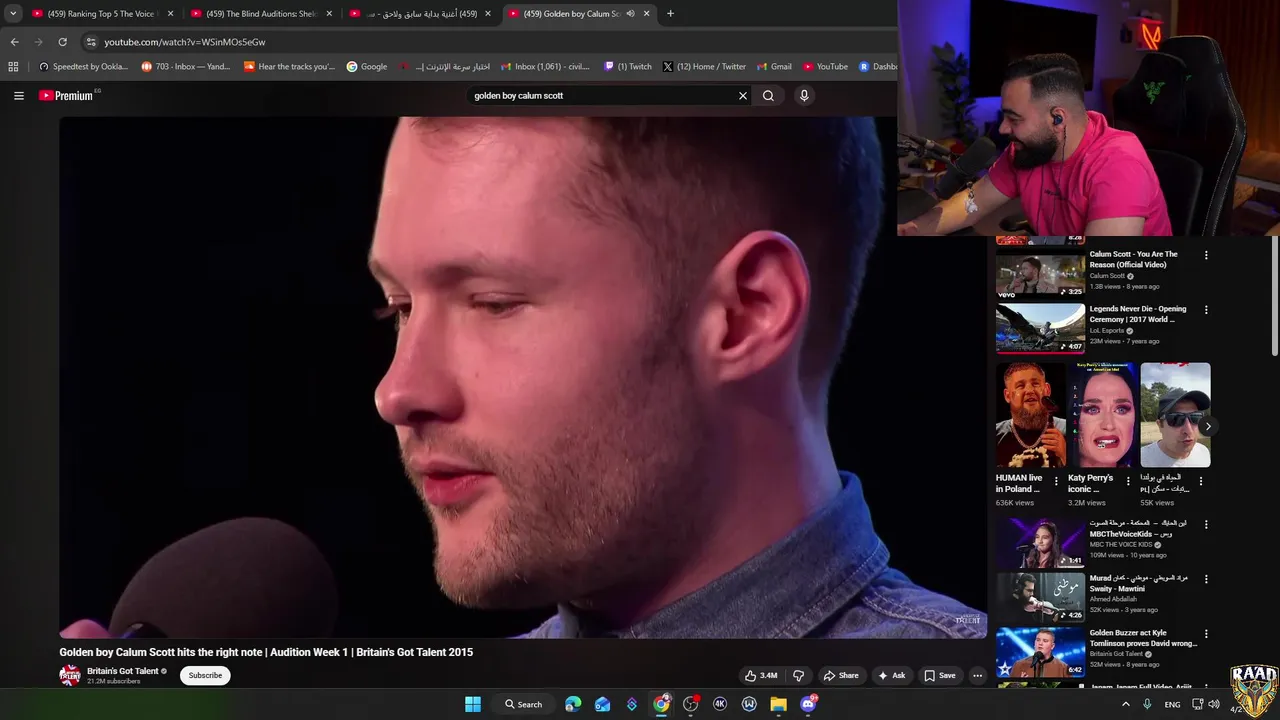Image resolution: width=1280 pixels, height=720 pixels.
Task: Share the Calum Scott video
Action: pyautogui.click(x=841, y=676)
